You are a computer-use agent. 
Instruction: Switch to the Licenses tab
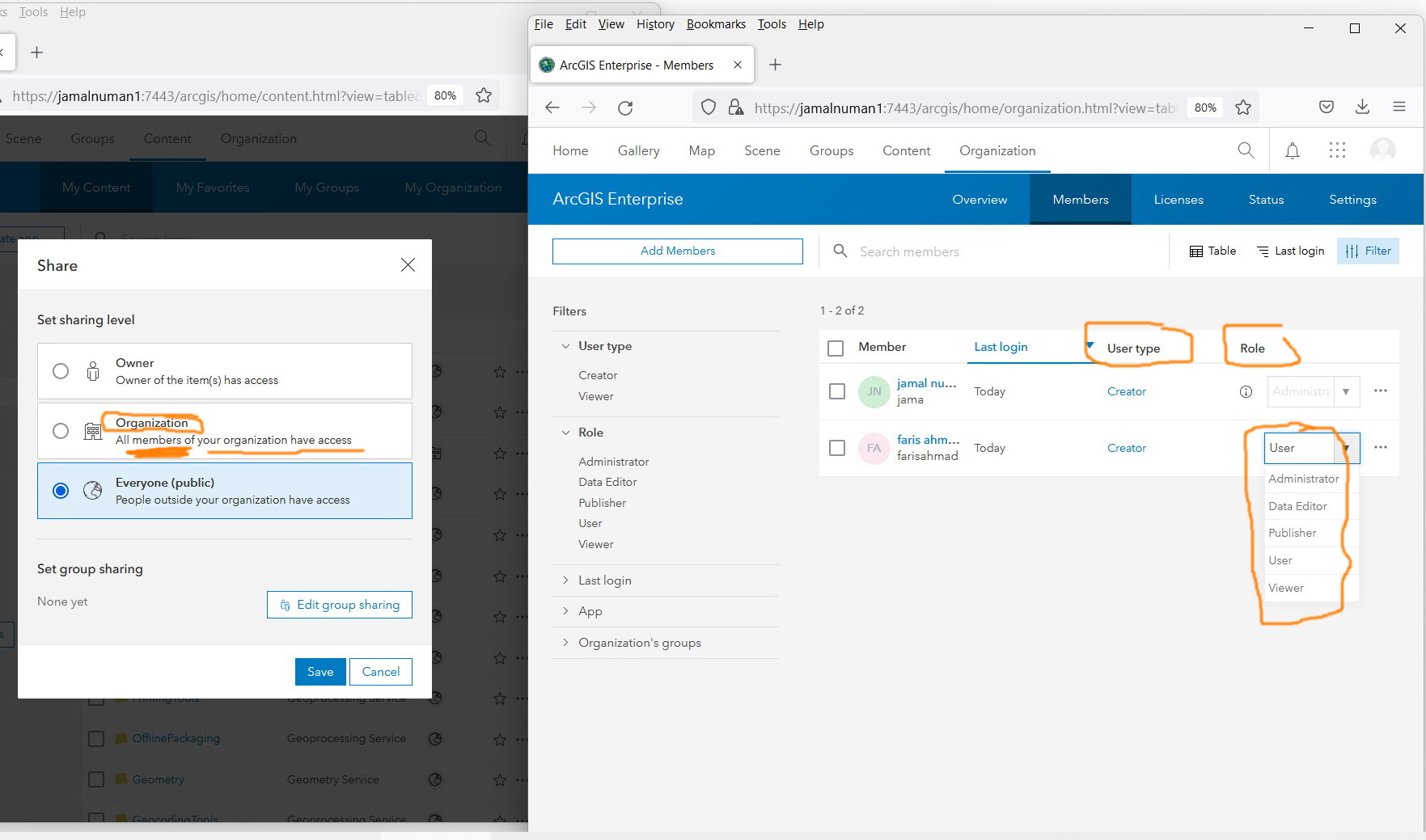[1178, 200]
